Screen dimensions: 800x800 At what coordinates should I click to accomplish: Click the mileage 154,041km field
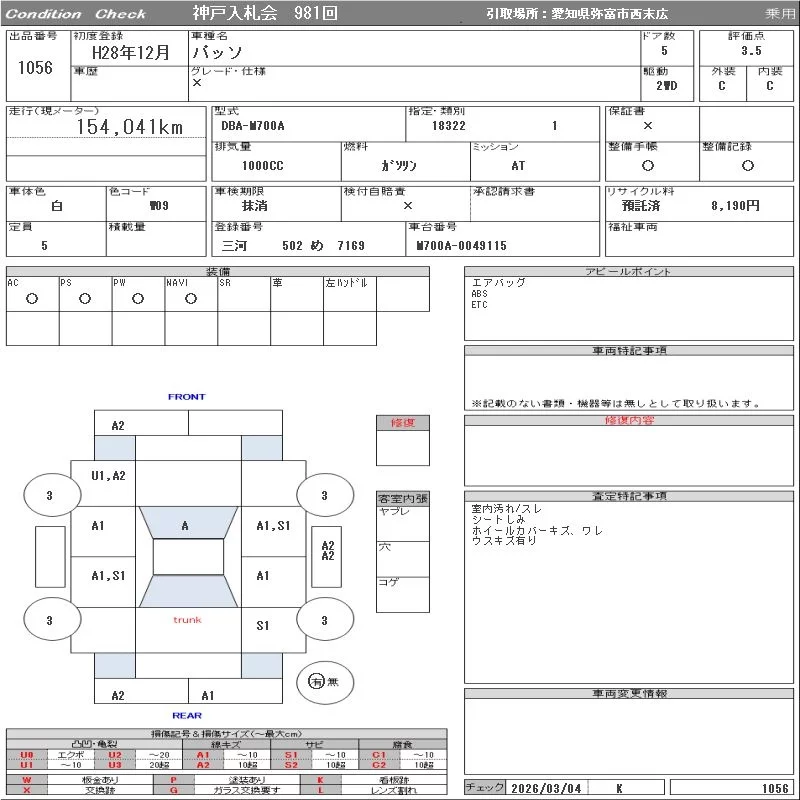pyautogui.click(x=130, y=127)
